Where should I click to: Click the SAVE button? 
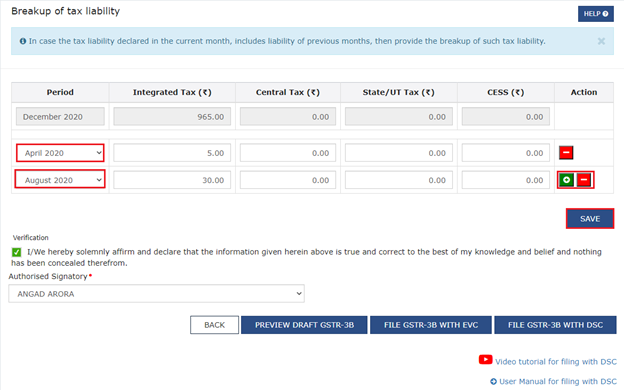click(590, 218)
